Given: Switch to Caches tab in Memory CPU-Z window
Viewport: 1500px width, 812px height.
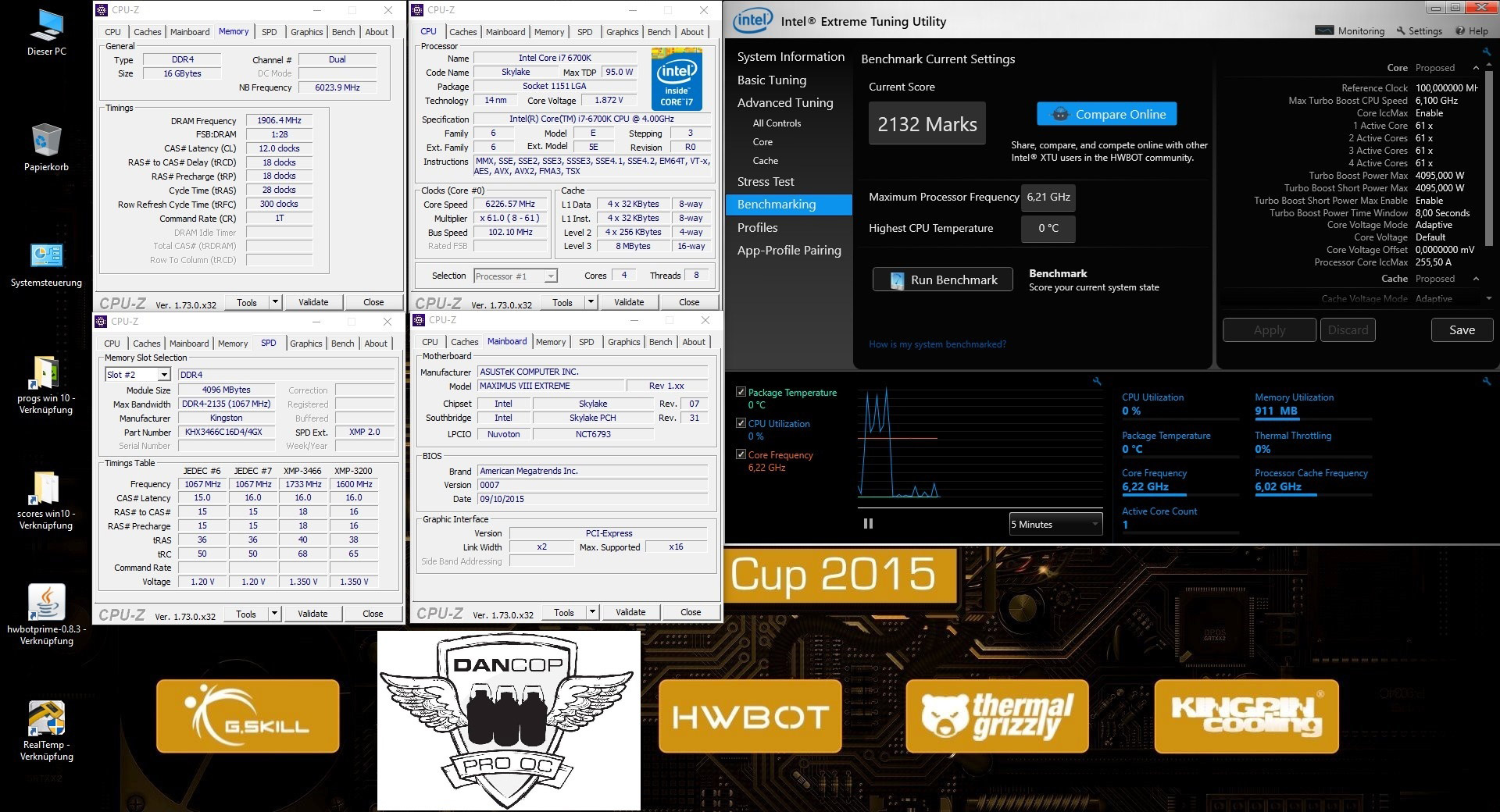Looking at the screenshot, I should pyautogui.click(x=147, y=32).
